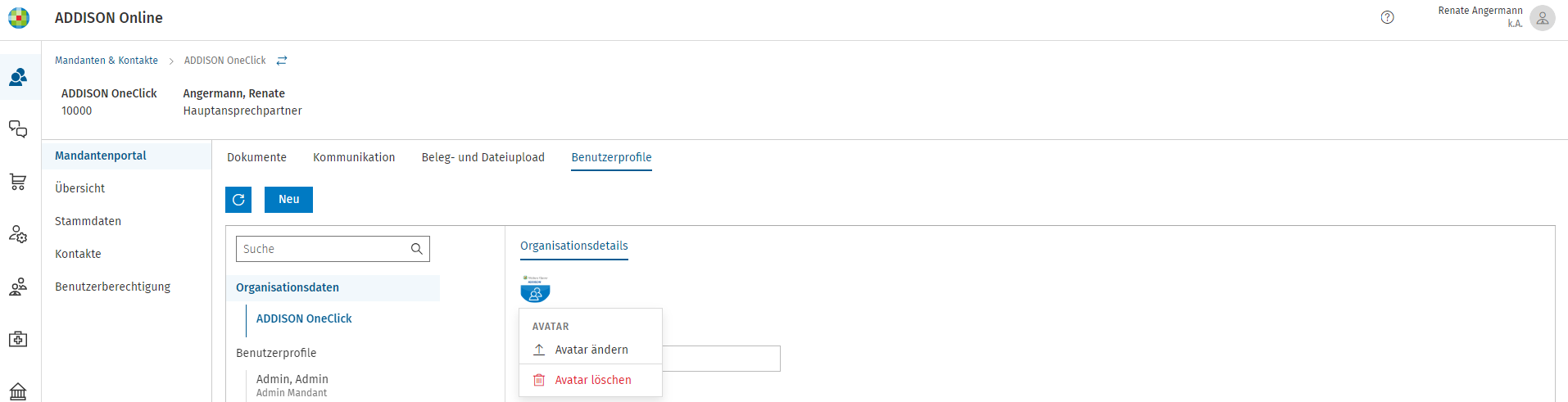Open the user settings sidebar icon
The width and height of the screenshot is (1568, 402).
[18, 234]
